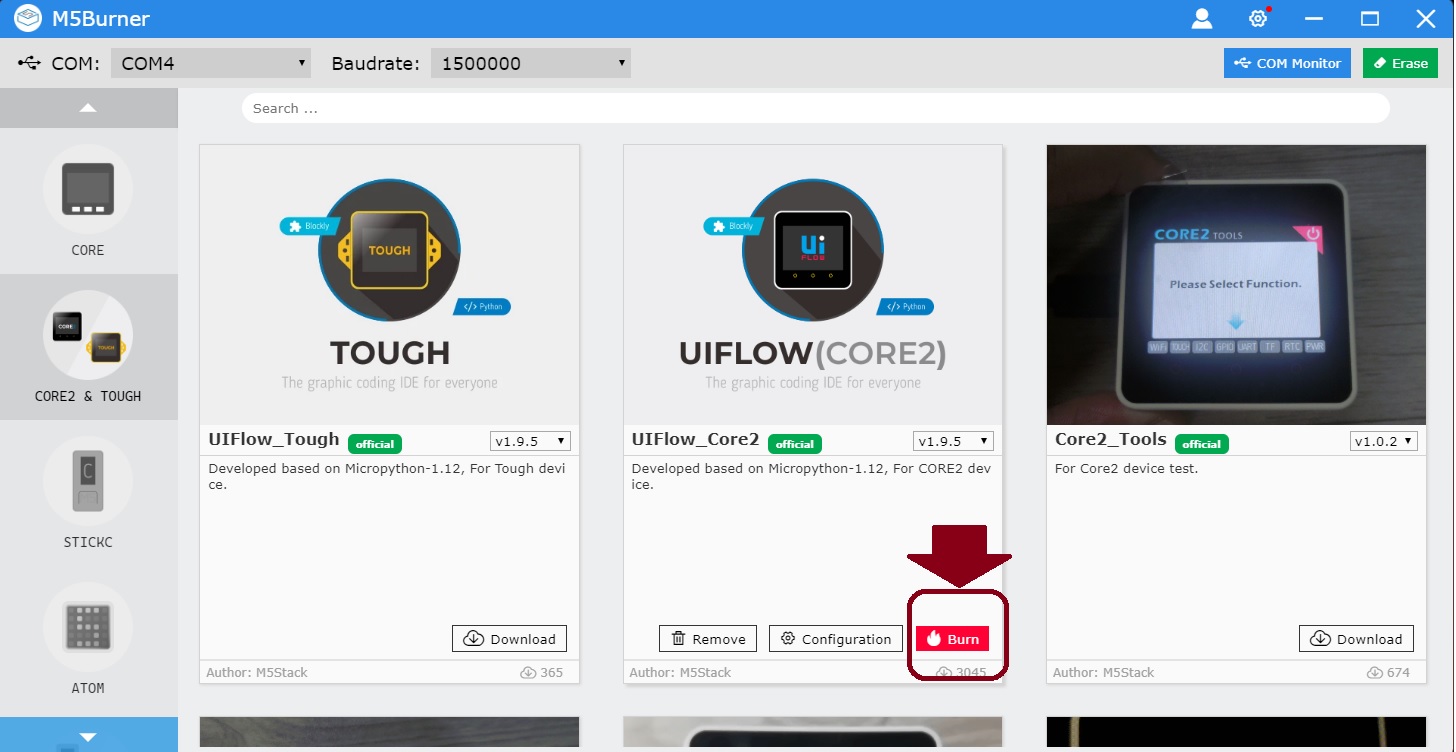Image resolution: width=1456 pixels, height=752 pixels.
Task: Open the COM4 port dropdown
Action: tap(210, 62)
